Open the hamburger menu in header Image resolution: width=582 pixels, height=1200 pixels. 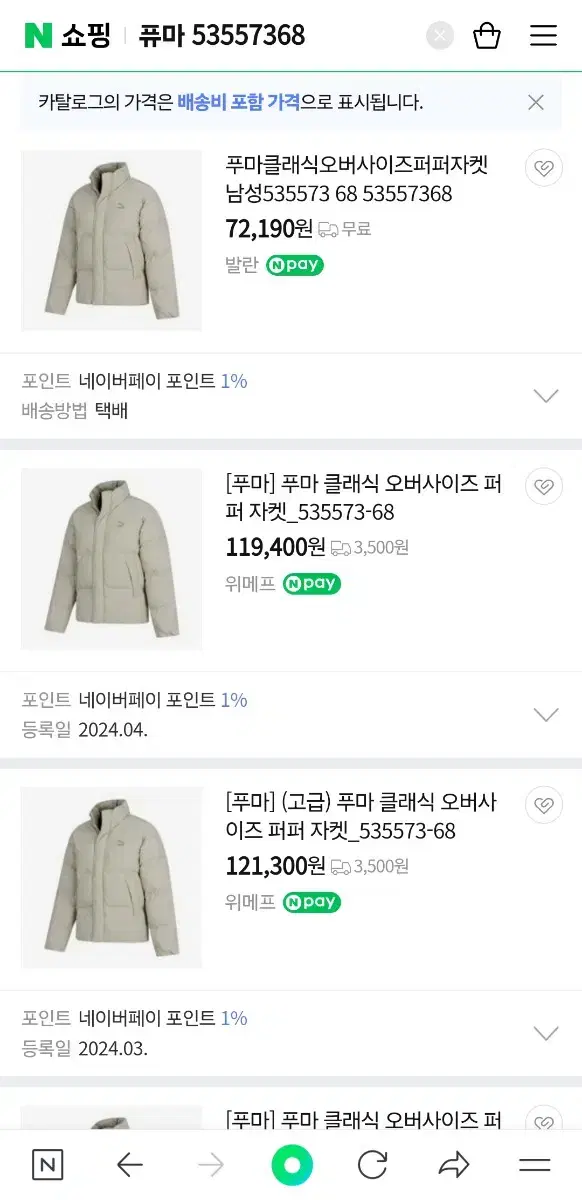pos(543,36)
